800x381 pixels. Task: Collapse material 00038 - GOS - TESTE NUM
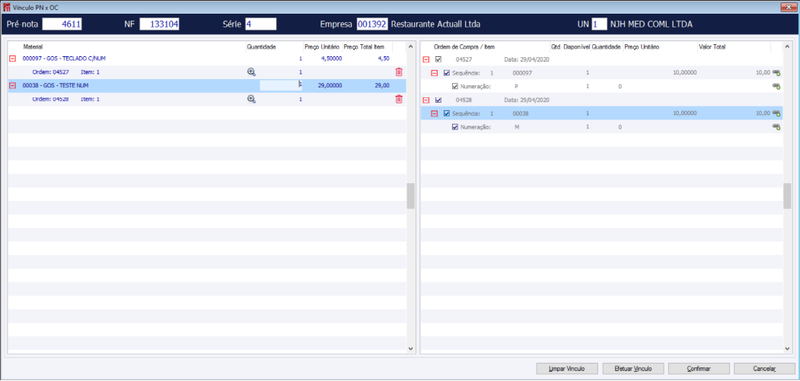[13, 86]
